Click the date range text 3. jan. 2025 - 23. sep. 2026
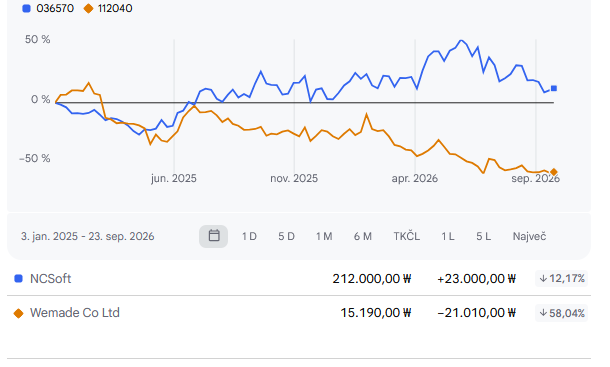The image size is (610, 367). [x=88, y=236]
